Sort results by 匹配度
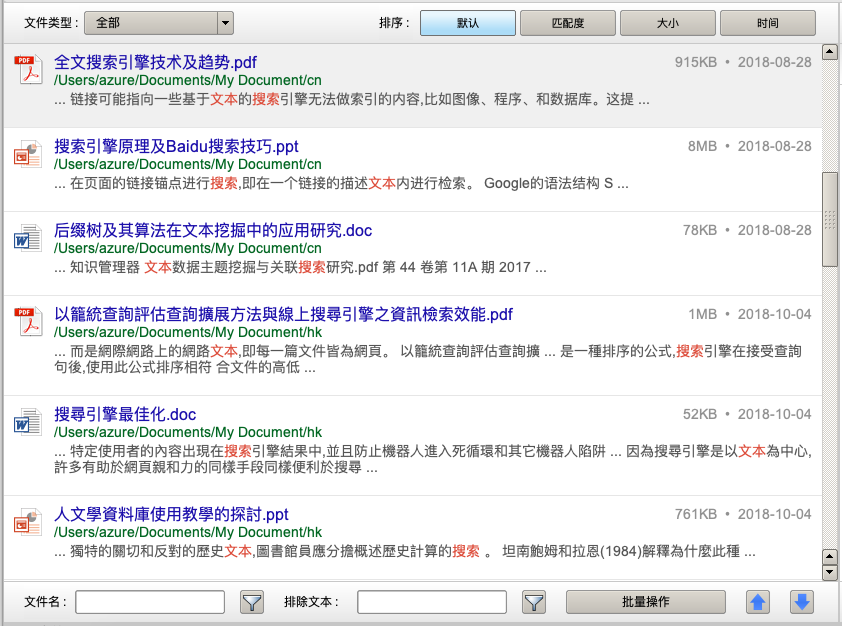Viewport: 842px width, 626px height. pos(567,22)
